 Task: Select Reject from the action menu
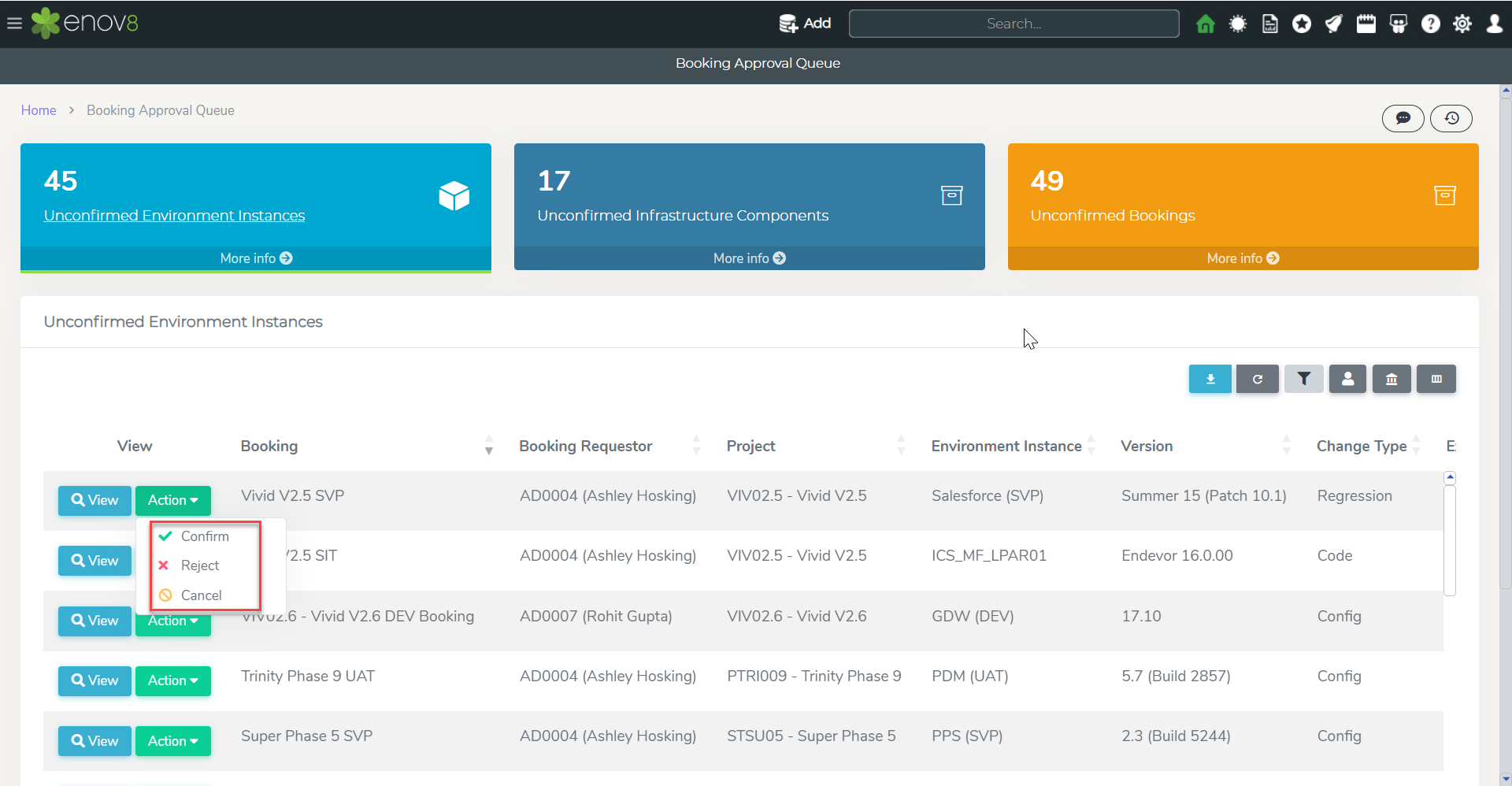tap(200, 565)
